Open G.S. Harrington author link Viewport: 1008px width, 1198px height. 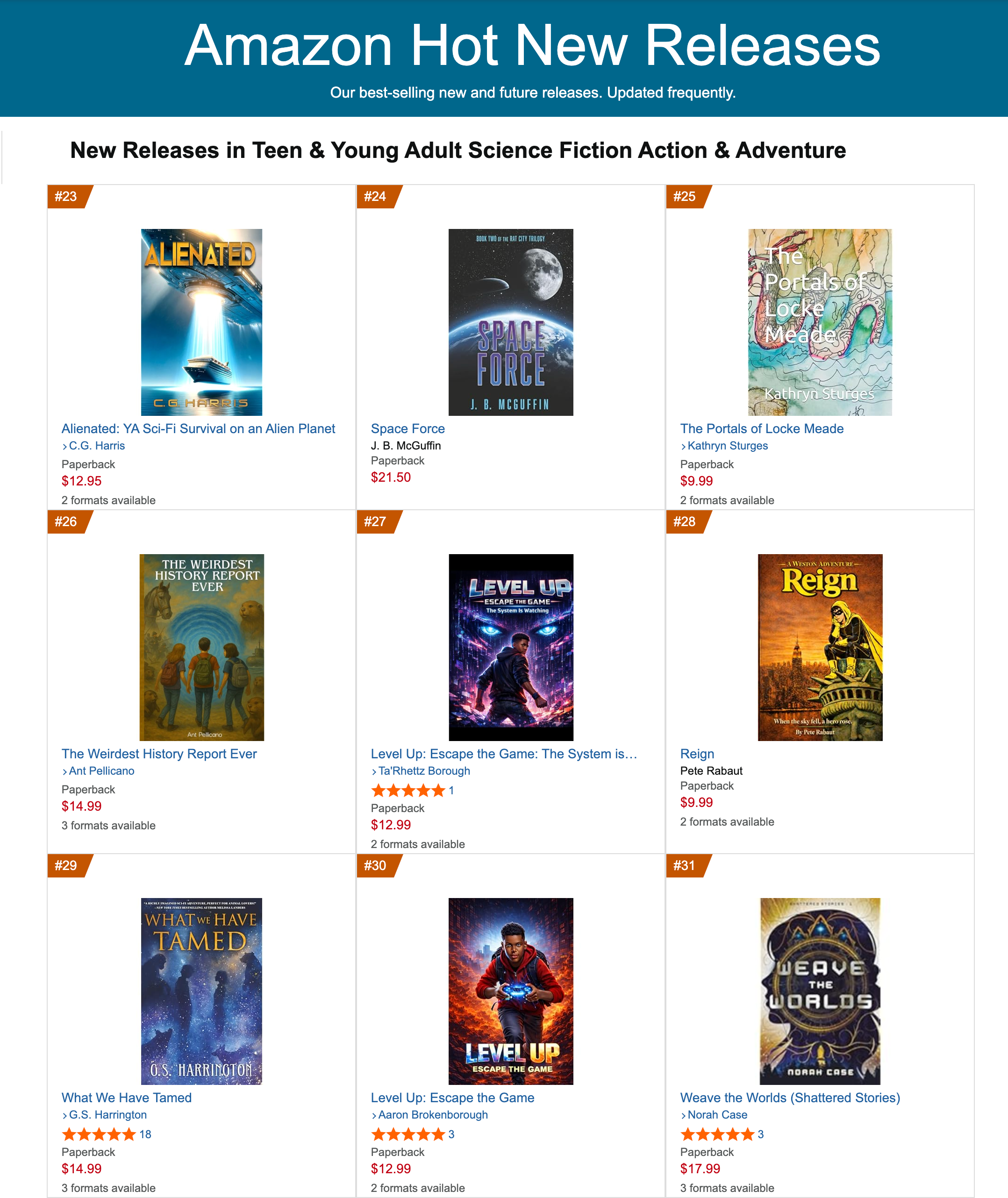click(x=108, y=1114)
